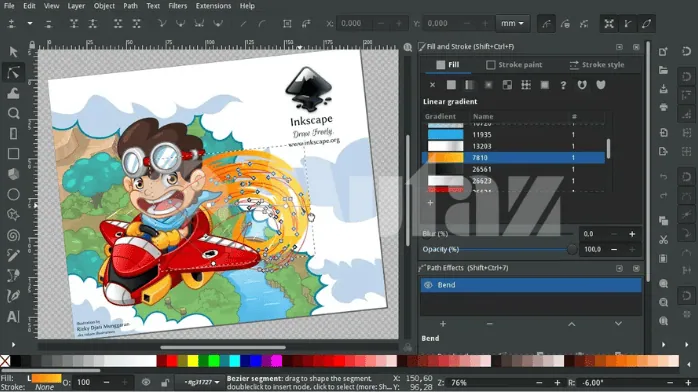Image resolution: width=698 pixels, height=392 pixels.
Task: Pick the yellow swatch in palette
Action: pos(193,361)
